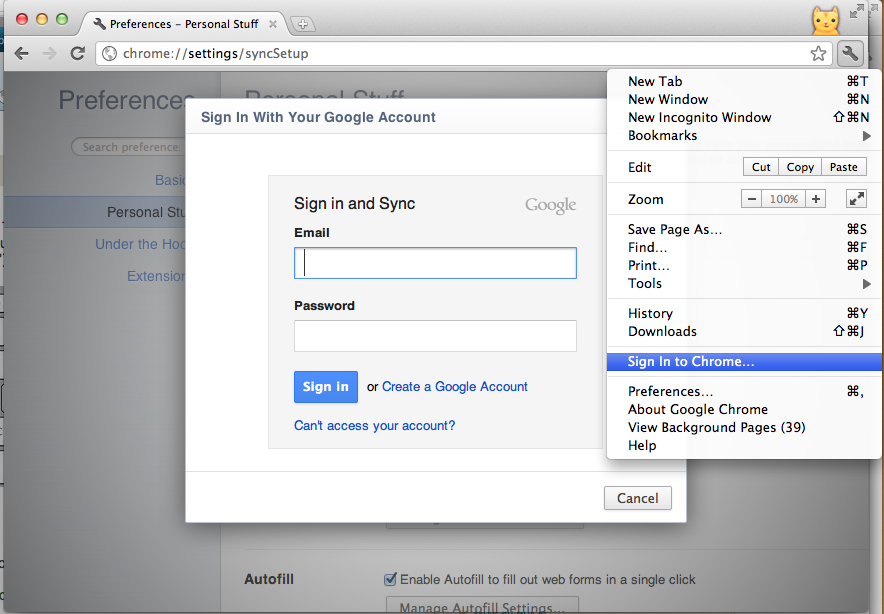The height and width of the screenshot is (614, 884).
Task: Click the Search preferences box
Action: (x=129, y=147)
